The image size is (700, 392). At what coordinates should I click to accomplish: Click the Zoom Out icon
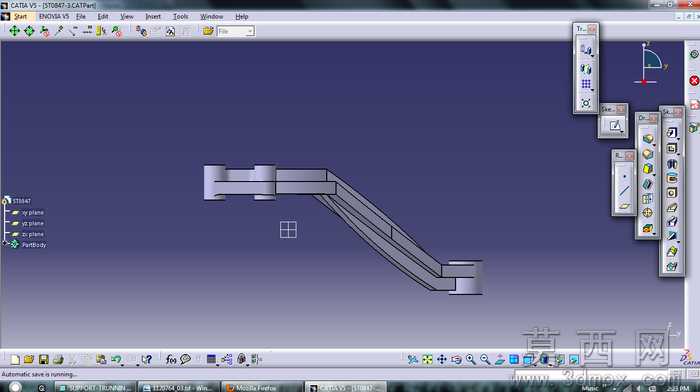coord(485,359)
